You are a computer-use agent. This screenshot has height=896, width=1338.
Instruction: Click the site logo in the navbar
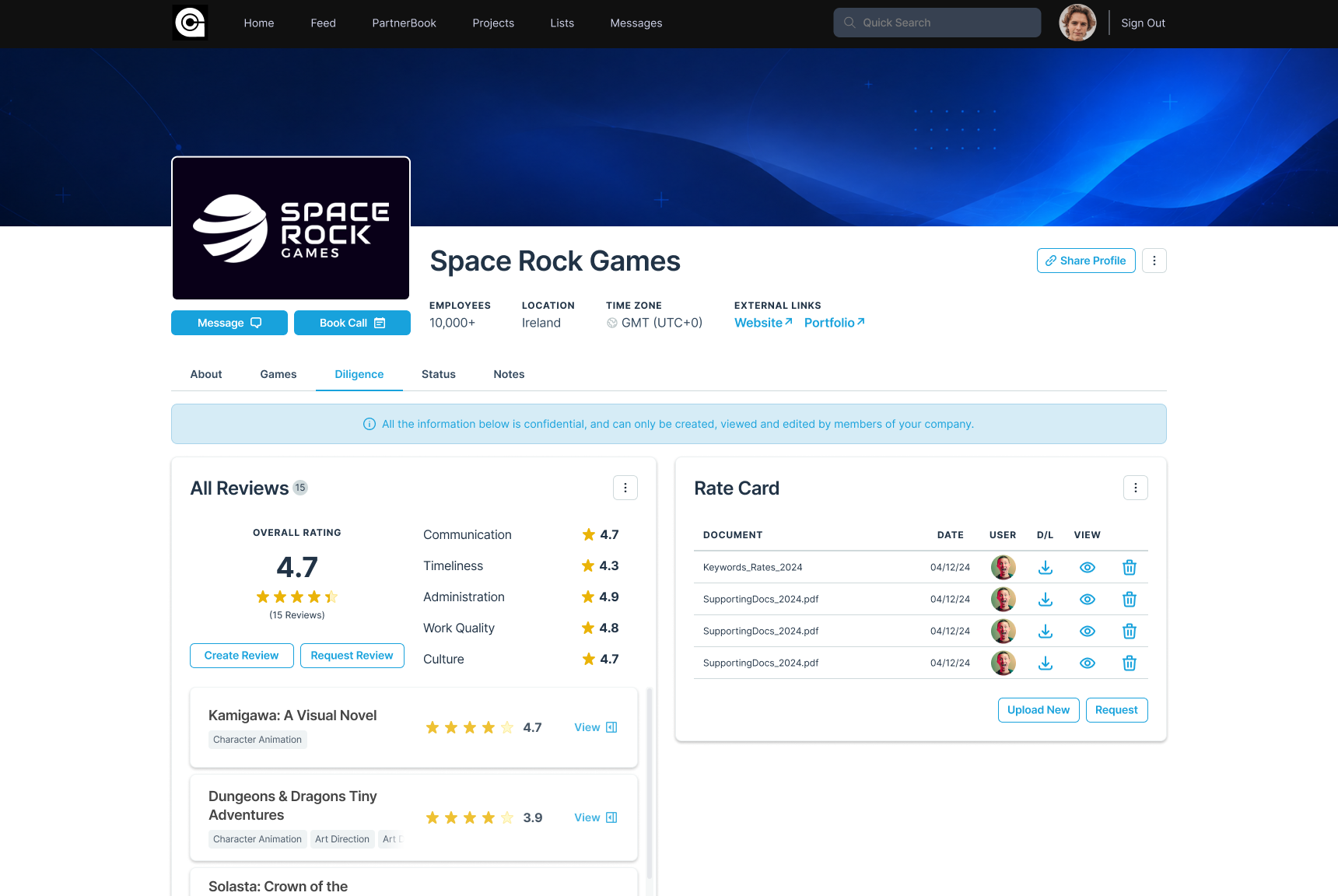coord(190,23)
